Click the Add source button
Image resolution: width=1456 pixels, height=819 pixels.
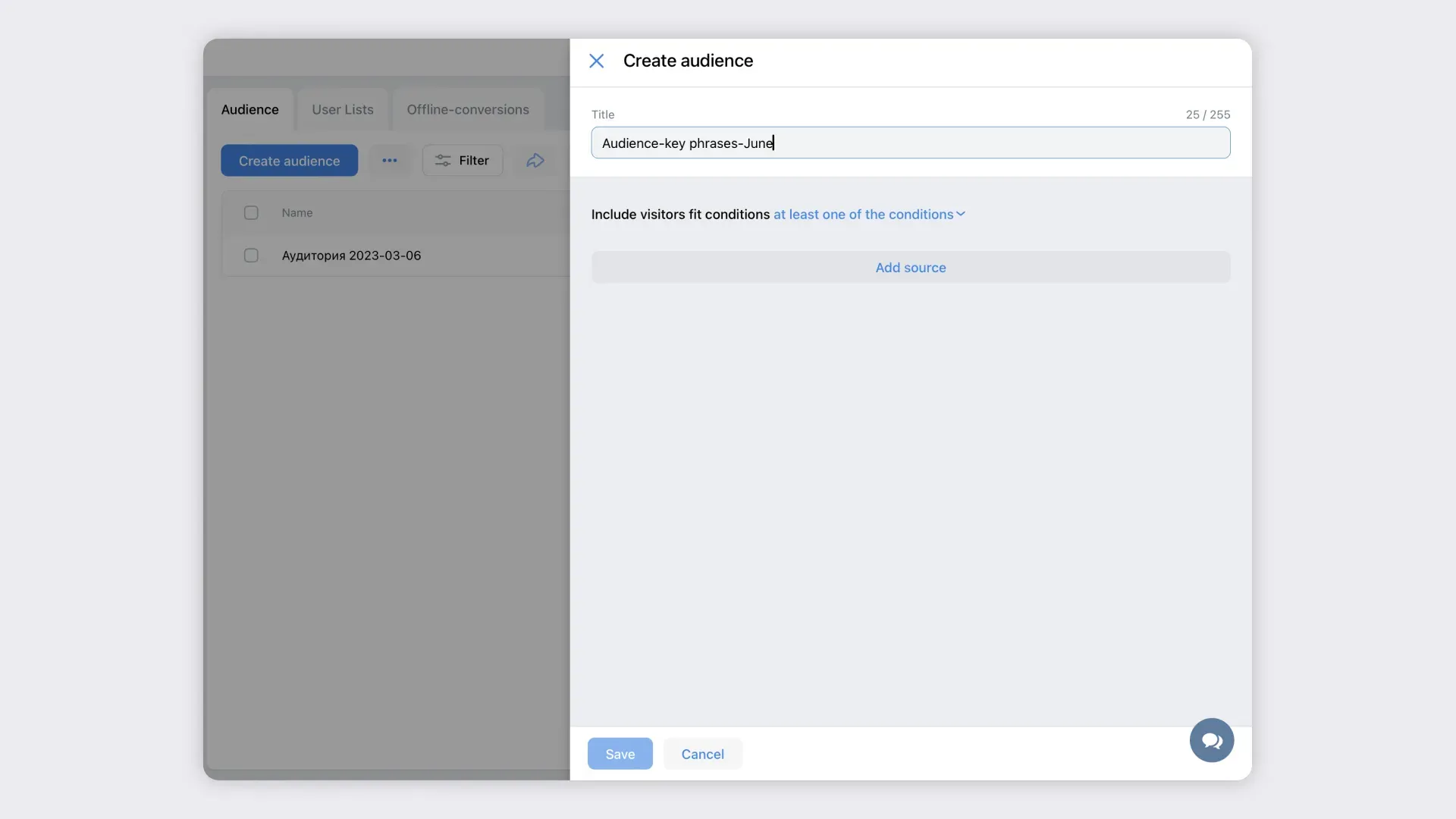910,268
